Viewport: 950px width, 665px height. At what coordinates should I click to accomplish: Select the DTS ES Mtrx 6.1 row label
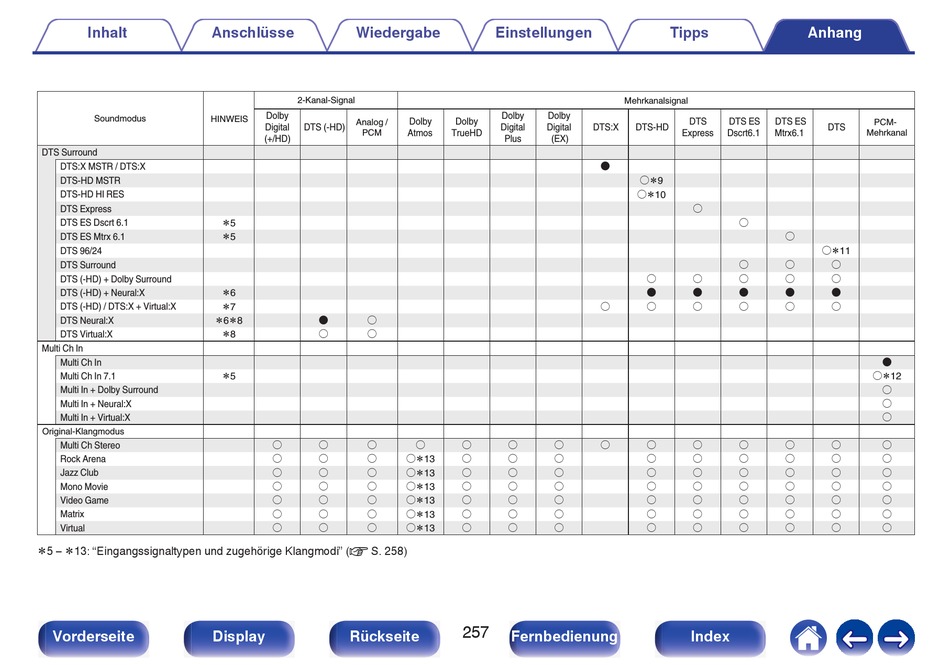[92, 237]
